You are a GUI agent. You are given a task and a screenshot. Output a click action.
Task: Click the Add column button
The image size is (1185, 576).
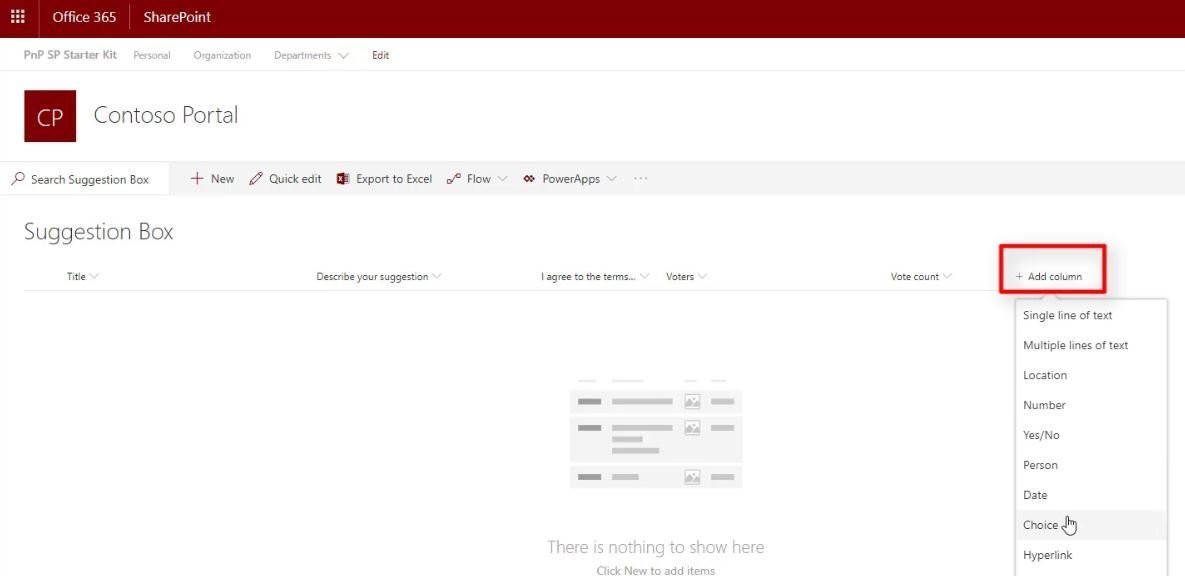(1049, 277)
